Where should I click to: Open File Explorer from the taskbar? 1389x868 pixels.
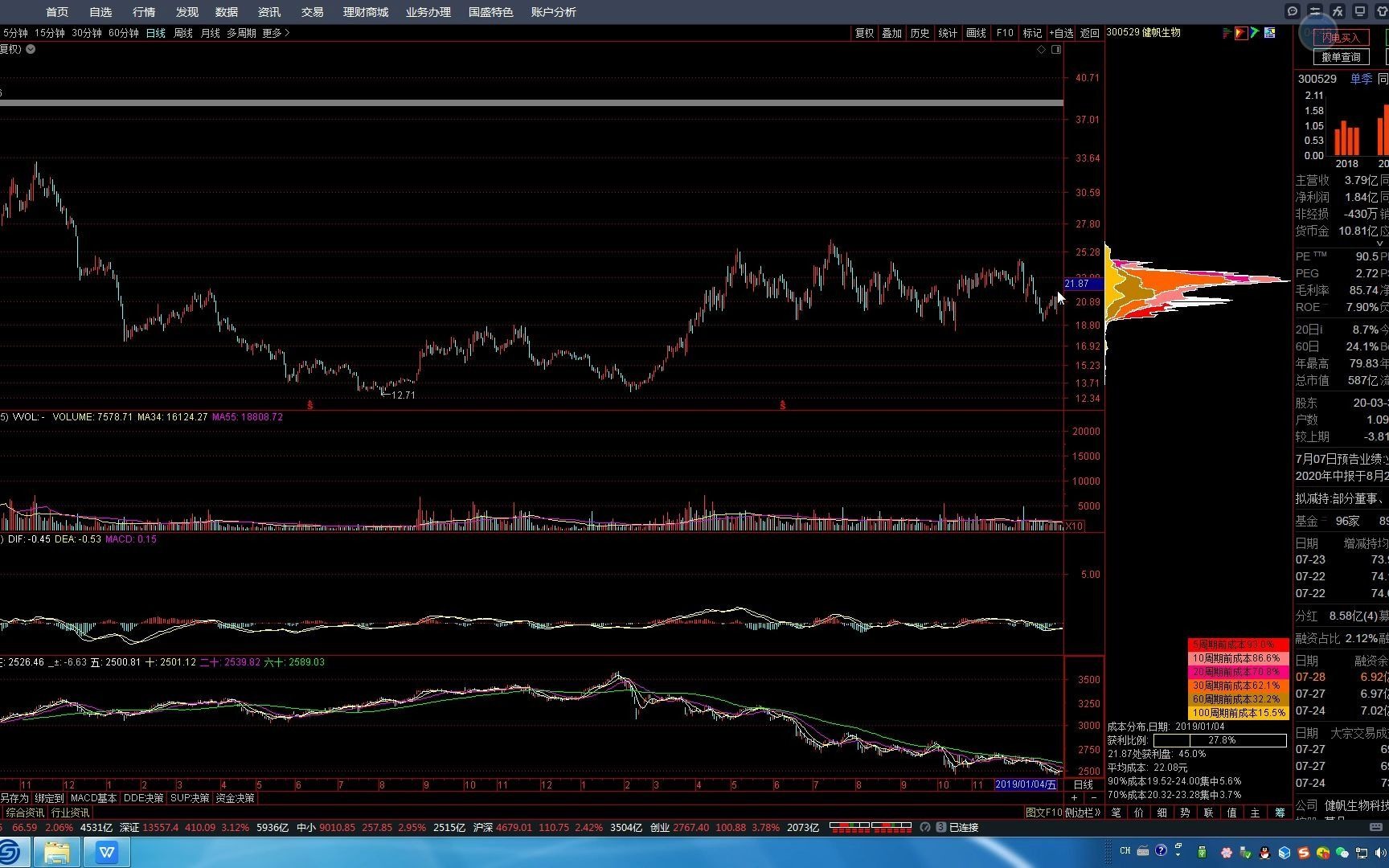coord(56,852)
